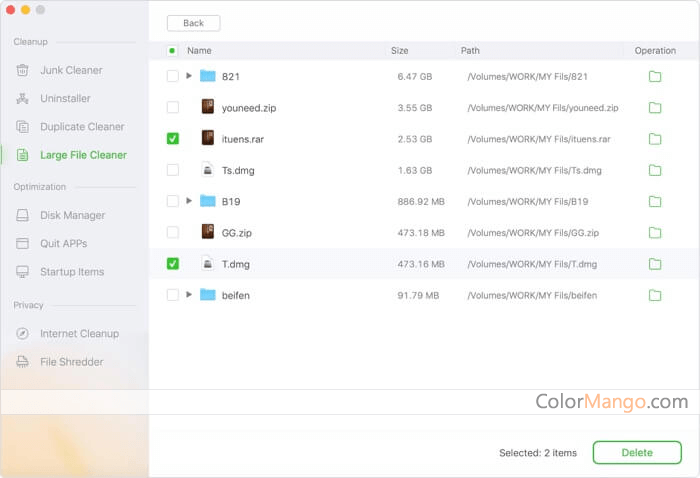Click the green Delete button
This screenshot has width=700, height=478.
[x=637, y=453]
